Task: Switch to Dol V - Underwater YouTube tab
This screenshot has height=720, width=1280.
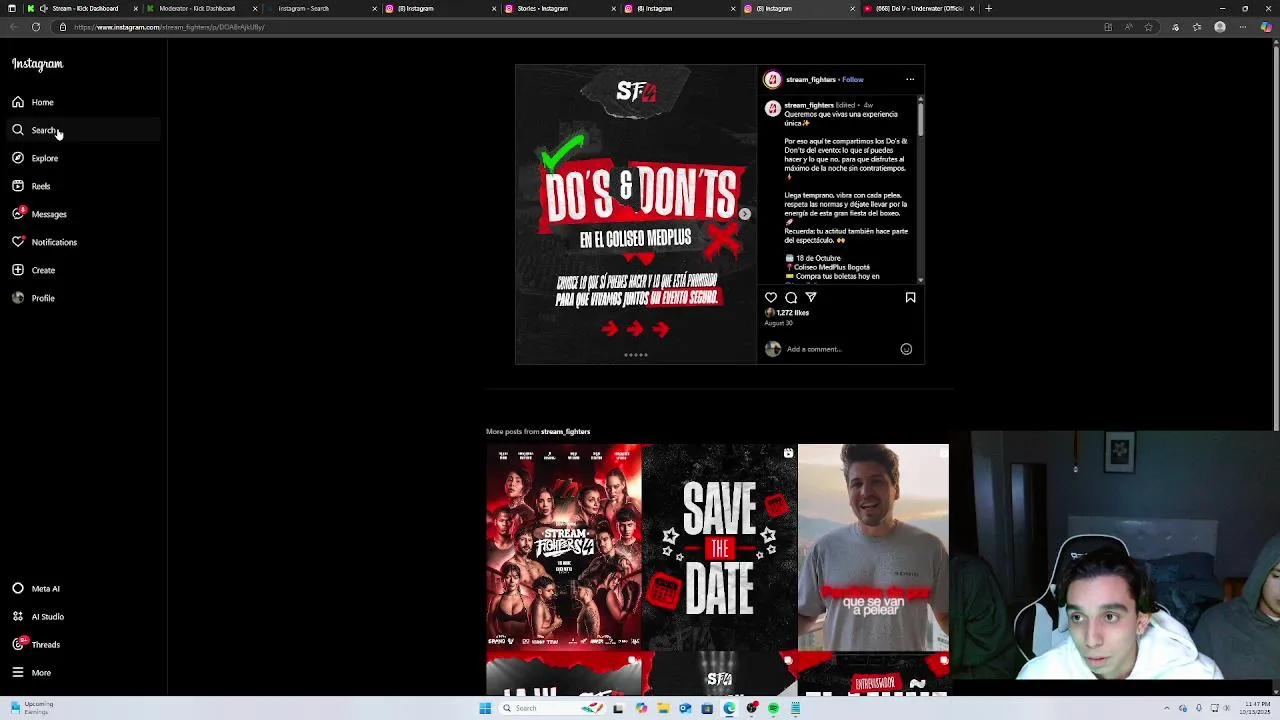Action: (918, 8)
